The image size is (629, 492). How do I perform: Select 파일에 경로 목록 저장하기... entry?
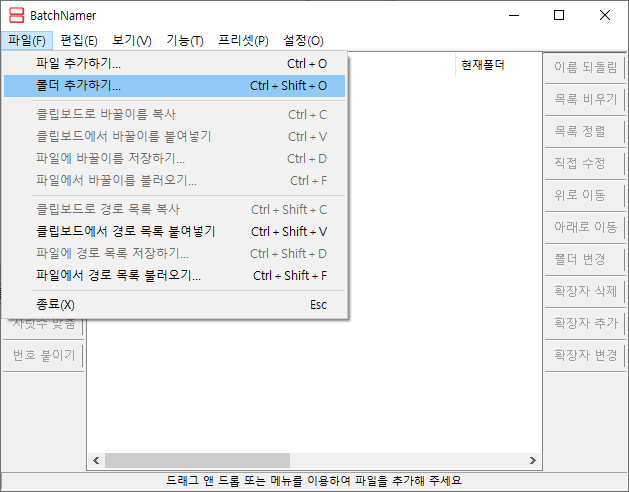click(x=174, y=254)
